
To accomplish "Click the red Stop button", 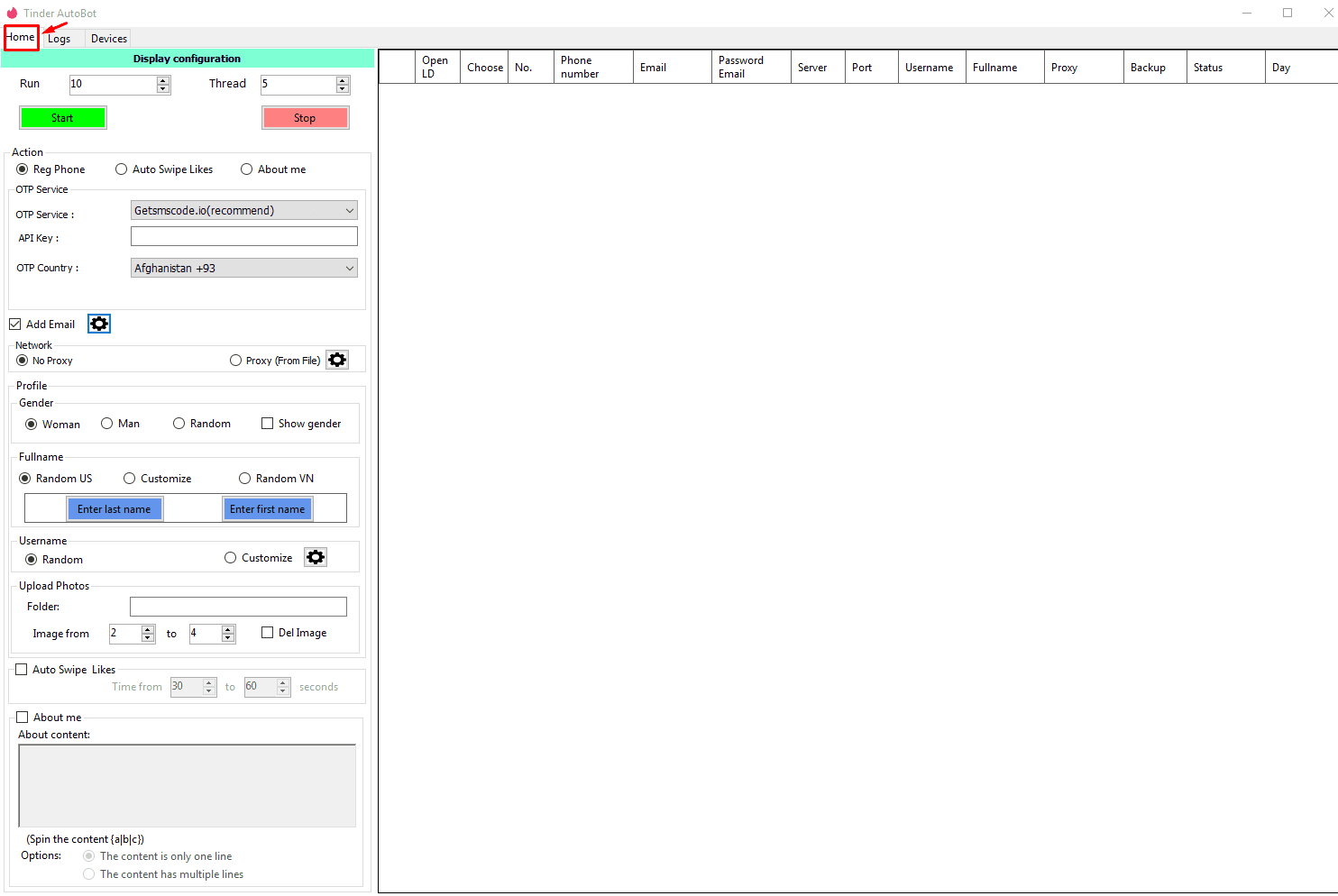I will [x=305, y=118].
